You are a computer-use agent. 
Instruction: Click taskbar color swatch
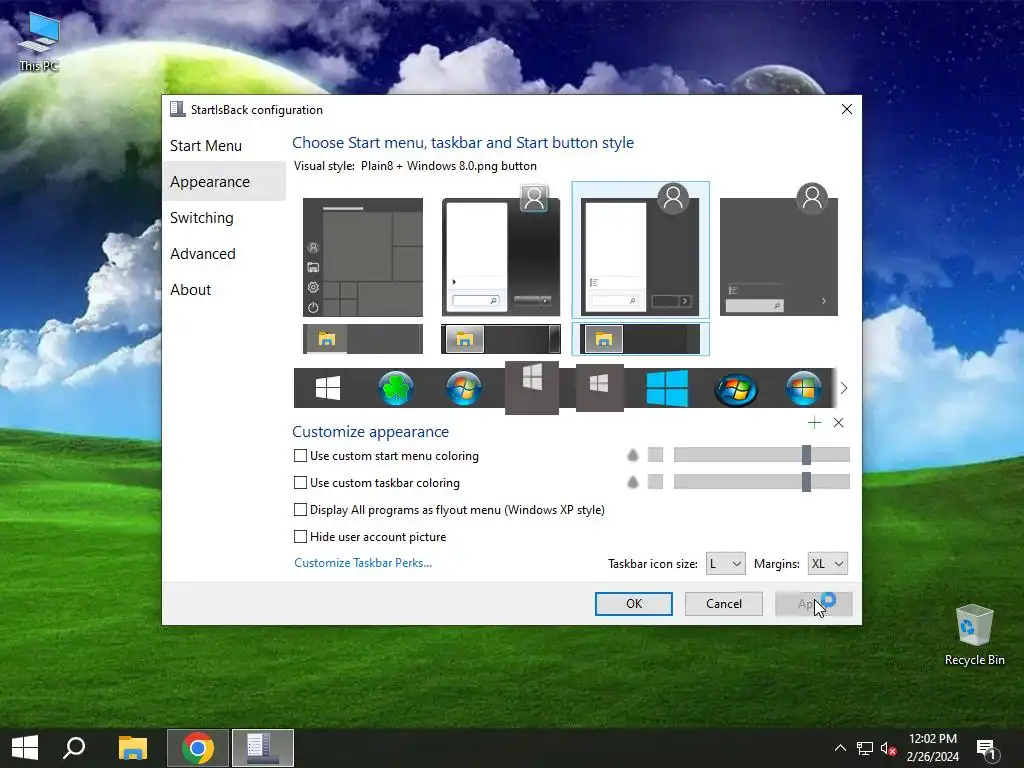tap(655, 481)
